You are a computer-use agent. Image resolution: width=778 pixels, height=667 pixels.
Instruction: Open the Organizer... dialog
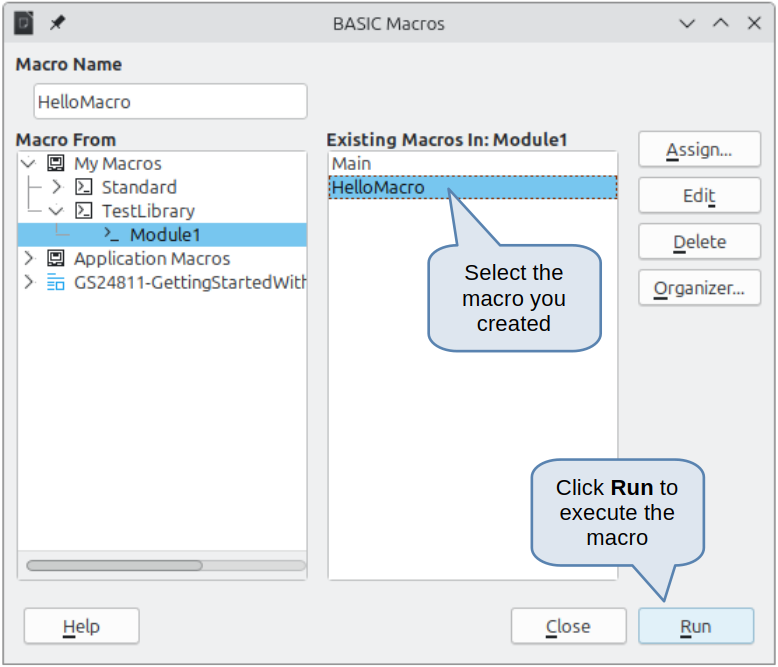tap(699, 288)
